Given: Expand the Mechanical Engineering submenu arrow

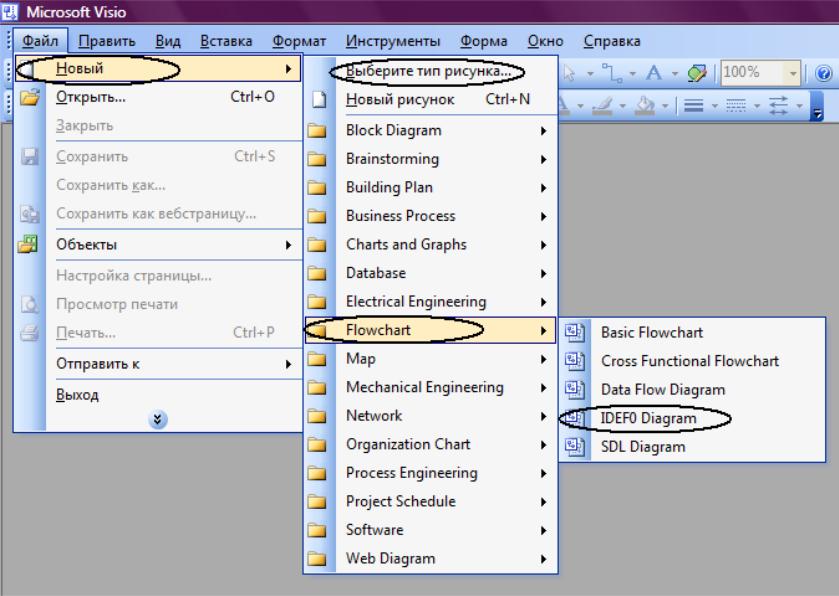Looking at the screenshot, I should click(543, 388).
